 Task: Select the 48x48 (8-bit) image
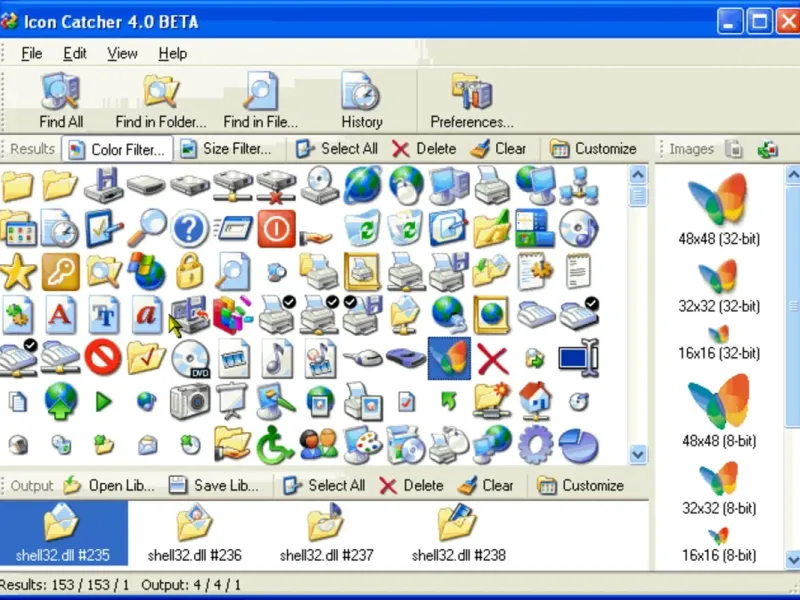click(719, 411)
